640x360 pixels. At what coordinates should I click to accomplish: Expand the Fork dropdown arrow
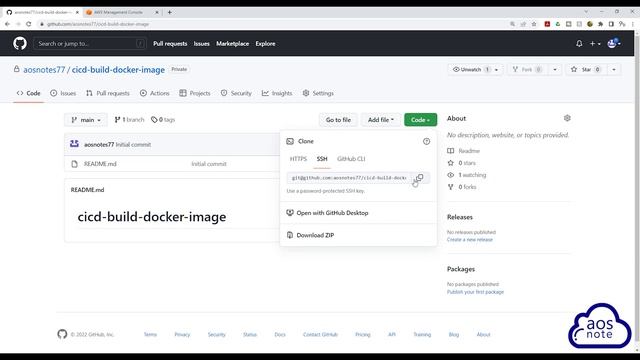click(x=555, y=69)
